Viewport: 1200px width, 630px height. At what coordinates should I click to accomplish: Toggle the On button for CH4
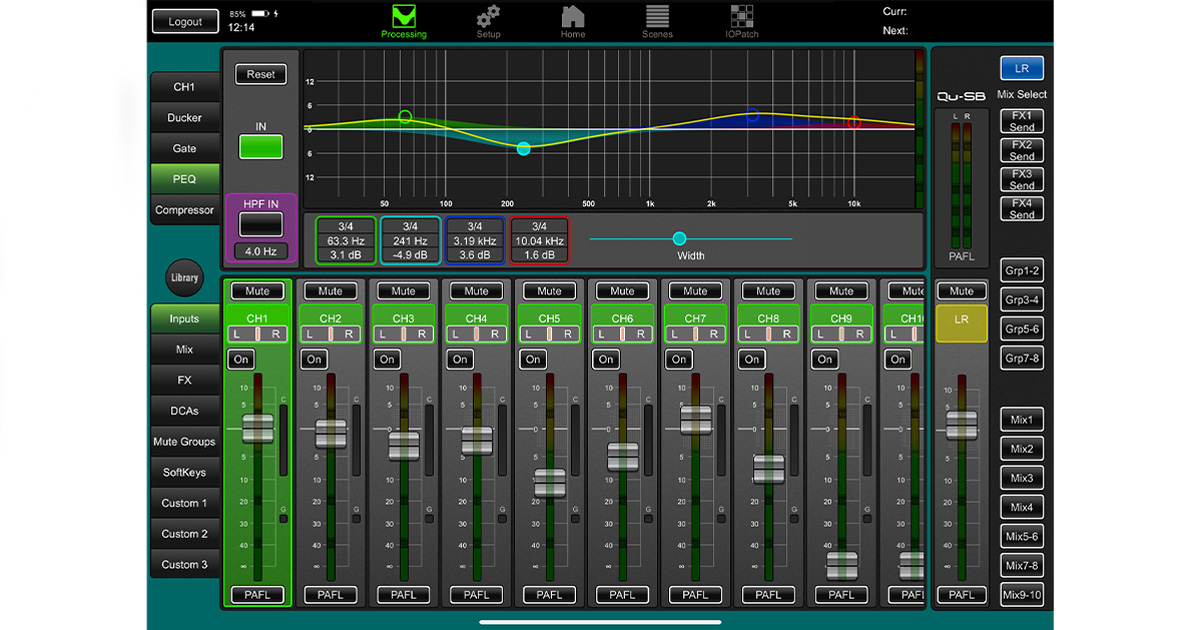point(460,359)
